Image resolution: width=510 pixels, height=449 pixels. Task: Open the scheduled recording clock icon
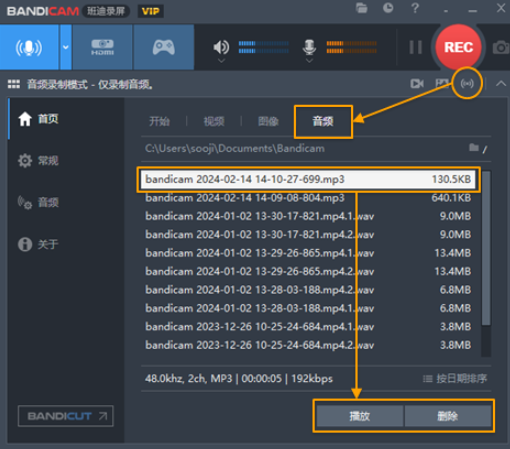pyautogui.click(x=388, y=8)
